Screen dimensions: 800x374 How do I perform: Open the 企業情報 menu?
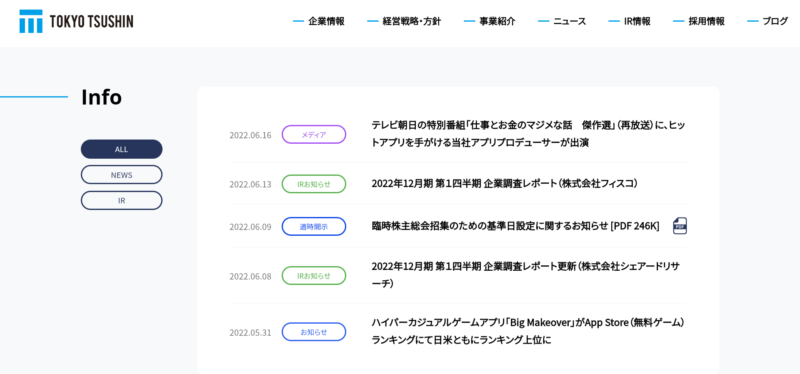click(326, 21)
